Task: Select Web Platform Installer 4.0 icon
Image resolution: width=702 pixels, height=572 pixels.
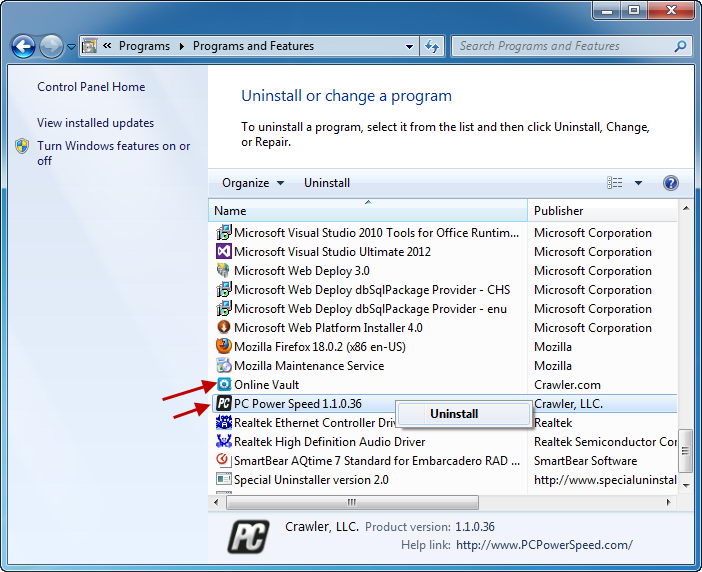Action: [x=223, y=328]
